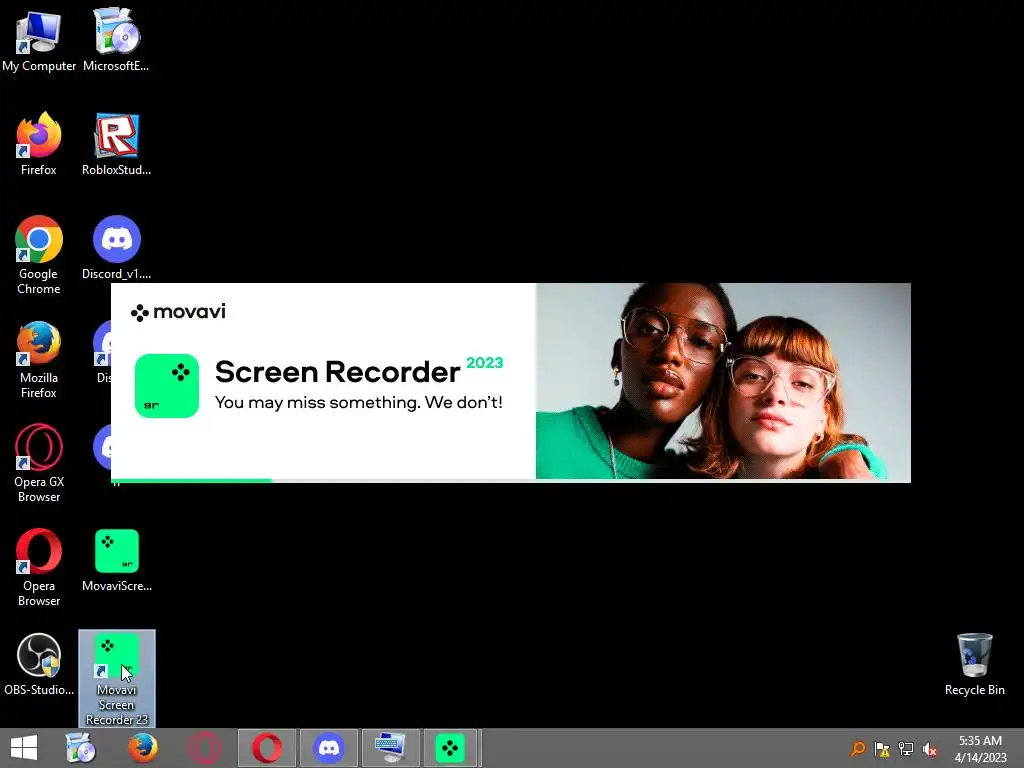Switch to the computer-keyboard taskbar window
Viewport: 1024px width, 768px height.
coord(391,748)
